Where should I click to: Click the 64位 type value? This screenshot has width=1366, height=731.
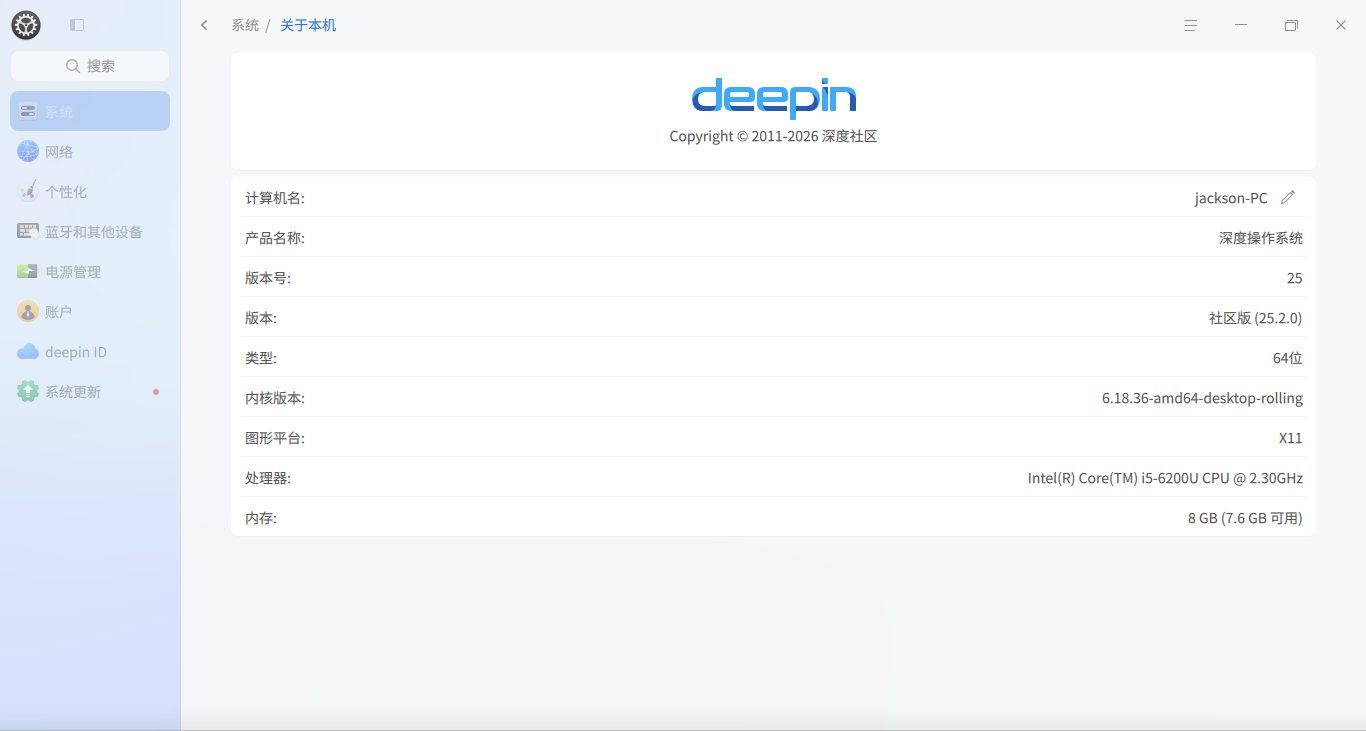point(1288,358)
